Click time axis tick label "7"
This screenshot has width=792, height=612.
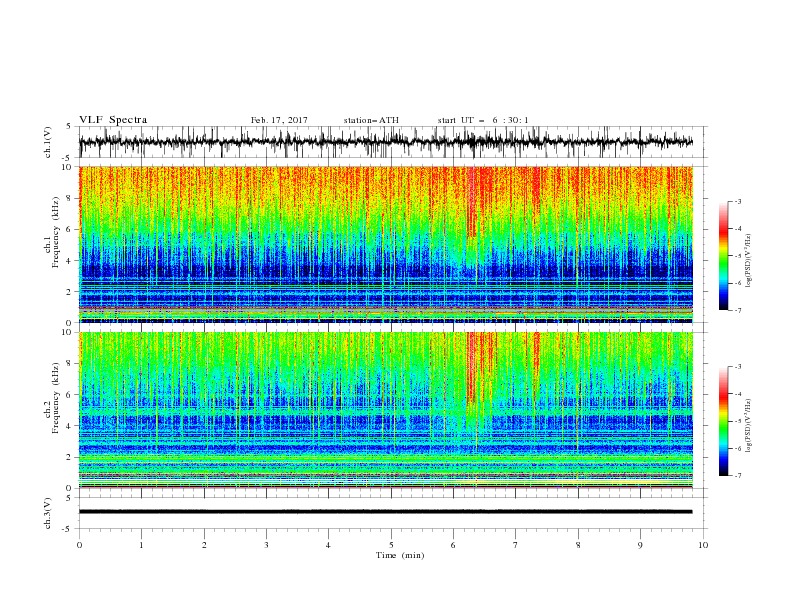pyautogui.click(x=515, y=545)
